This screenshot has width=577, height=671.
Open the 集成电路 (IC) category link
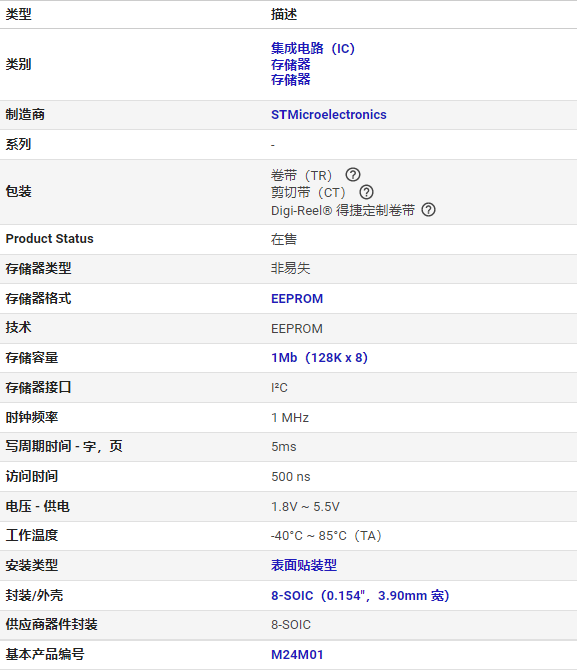coord(313,48)
